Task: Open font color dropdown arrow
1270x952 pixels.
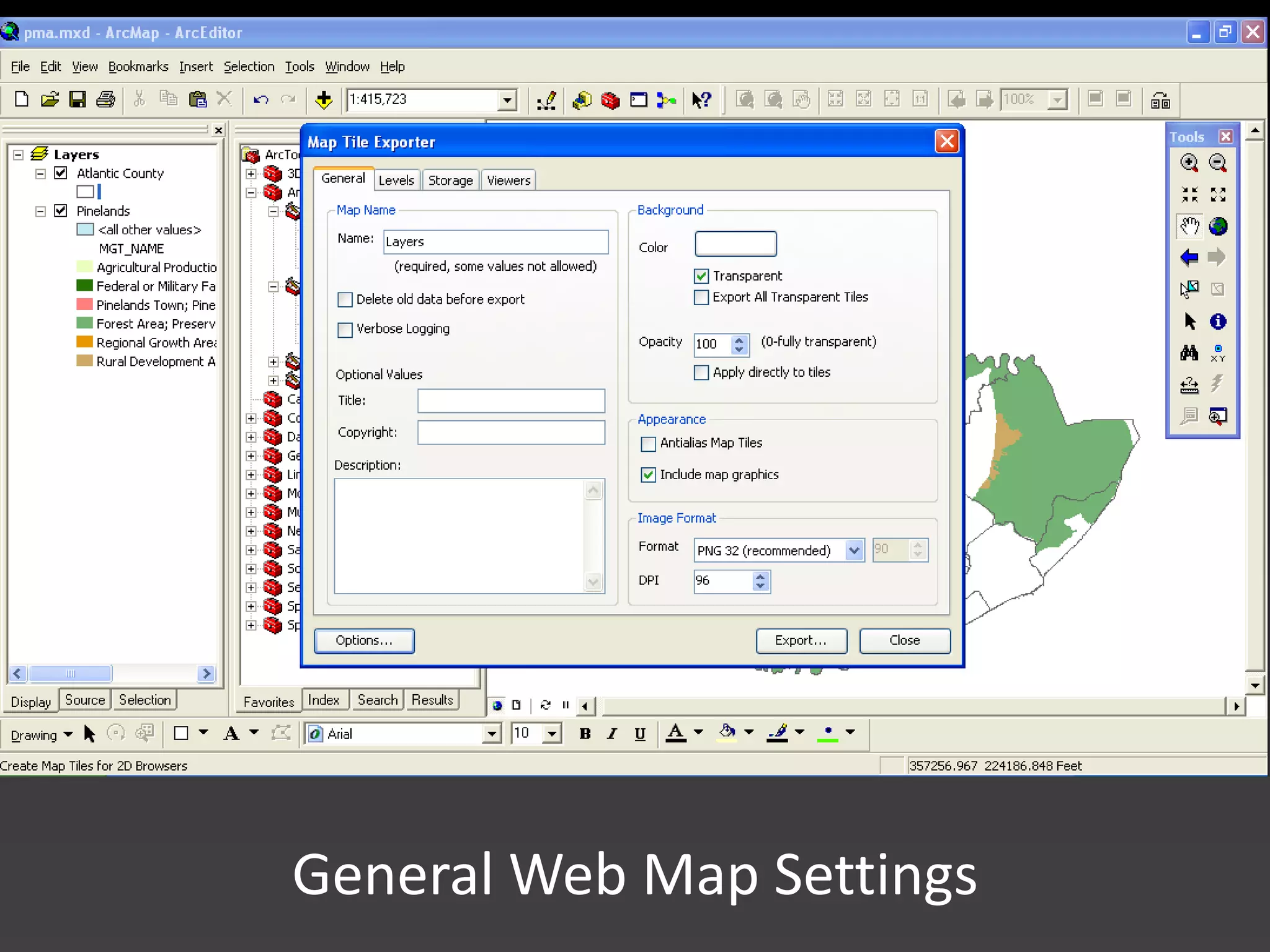Action: tap(699, 732)
